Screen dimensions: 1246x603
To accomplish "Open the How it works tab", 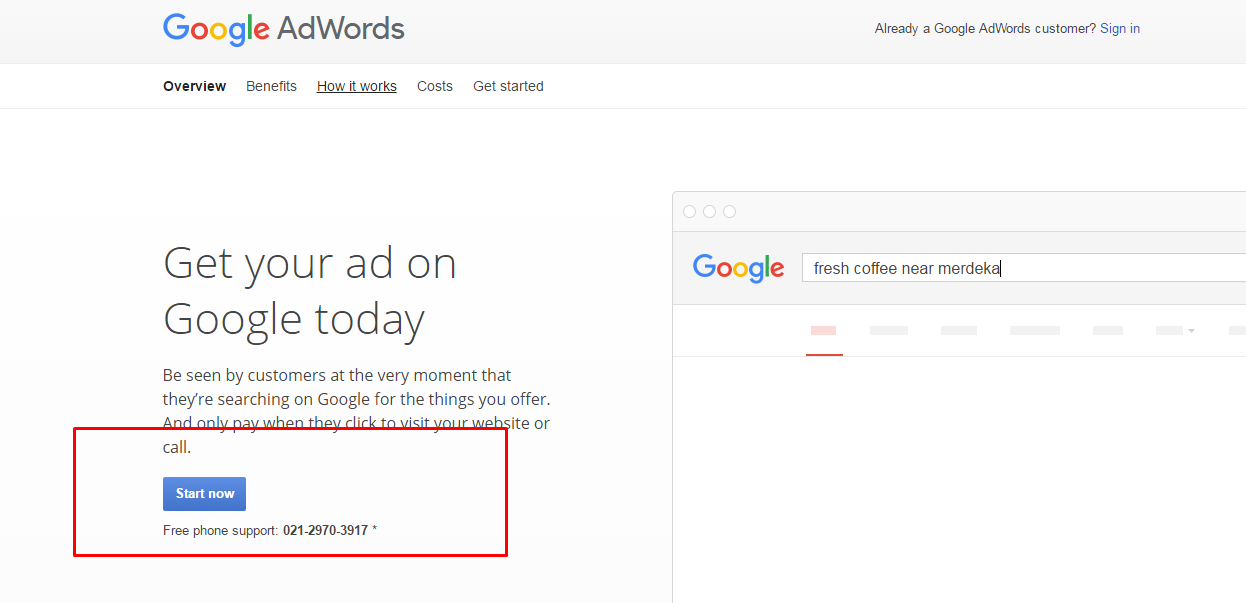I will (357, 86).
